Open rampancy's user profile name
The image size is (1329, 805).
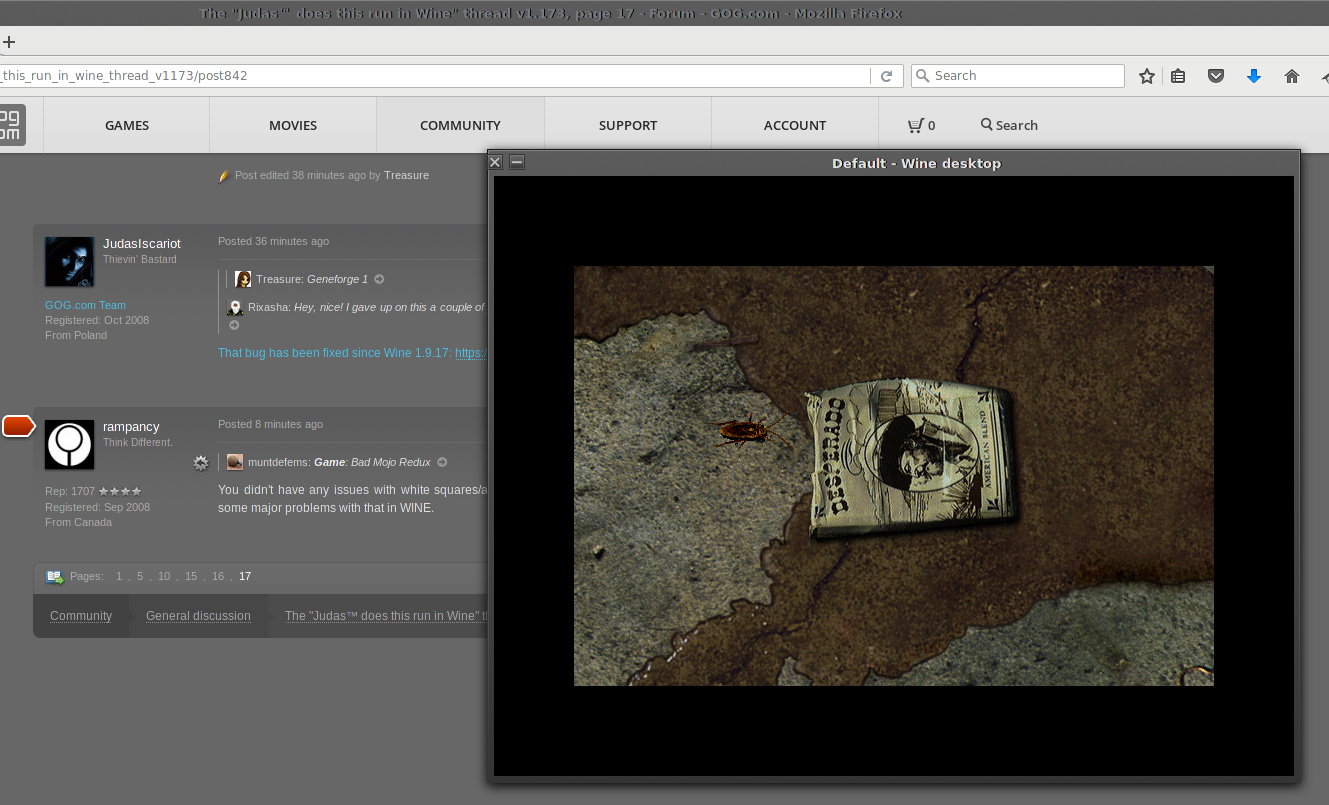coord(131,426)
